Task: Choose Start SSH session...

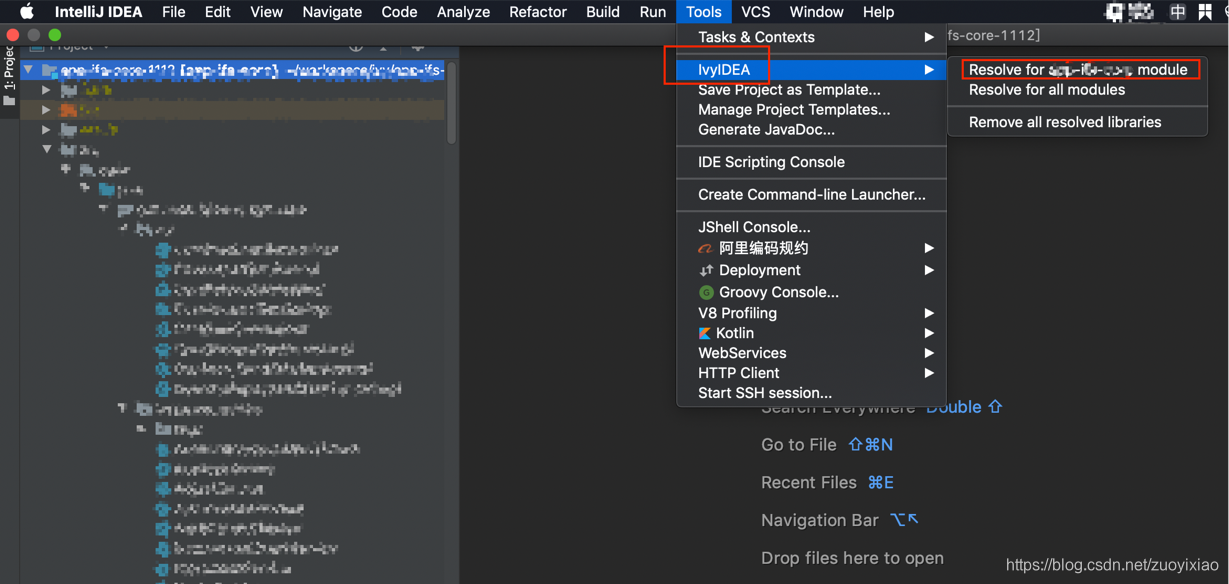Action: (811, 393)
